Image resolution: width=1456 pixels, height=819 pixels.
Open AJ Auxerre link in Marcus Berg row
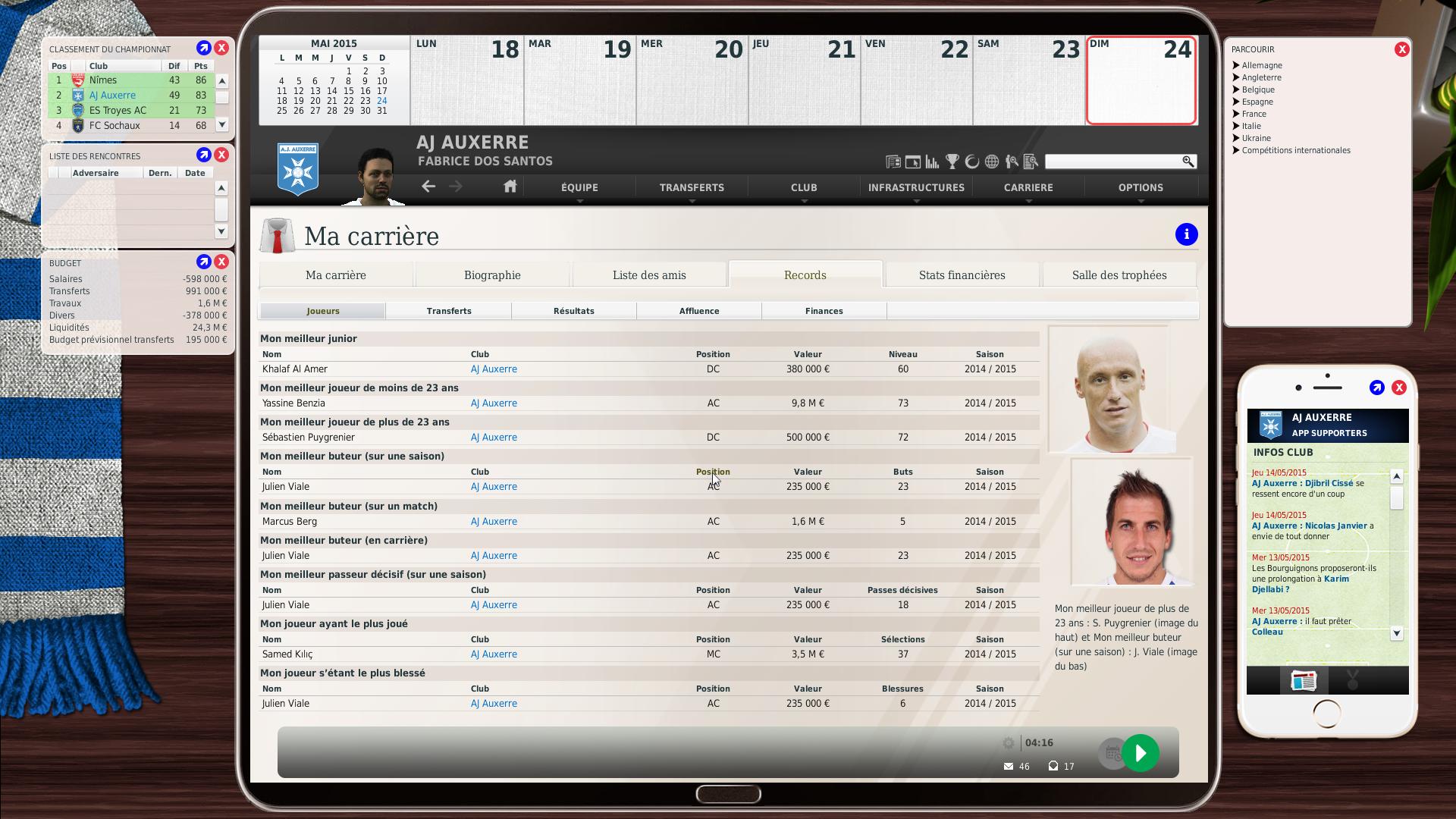click(x=494, y=522)
